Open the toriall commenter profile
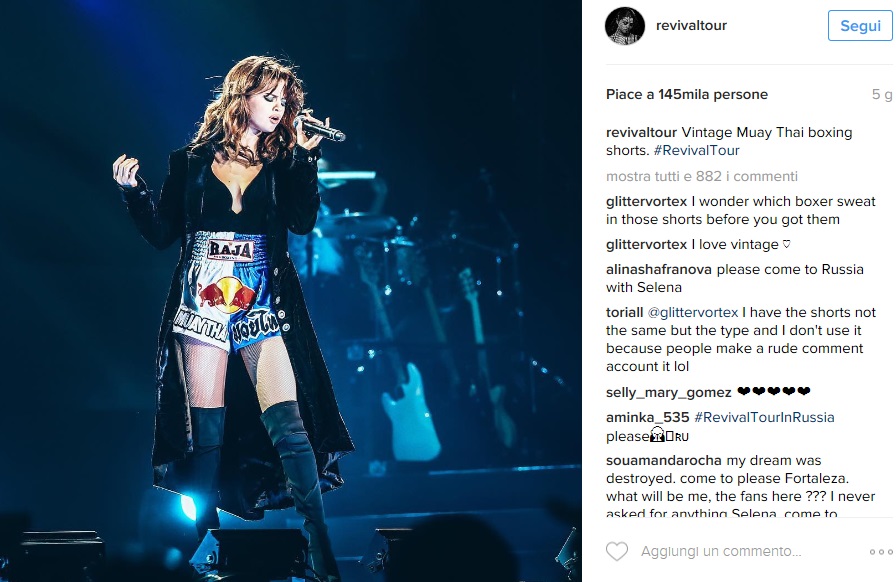This screenshot has height=582, width=896. point(625,312)
